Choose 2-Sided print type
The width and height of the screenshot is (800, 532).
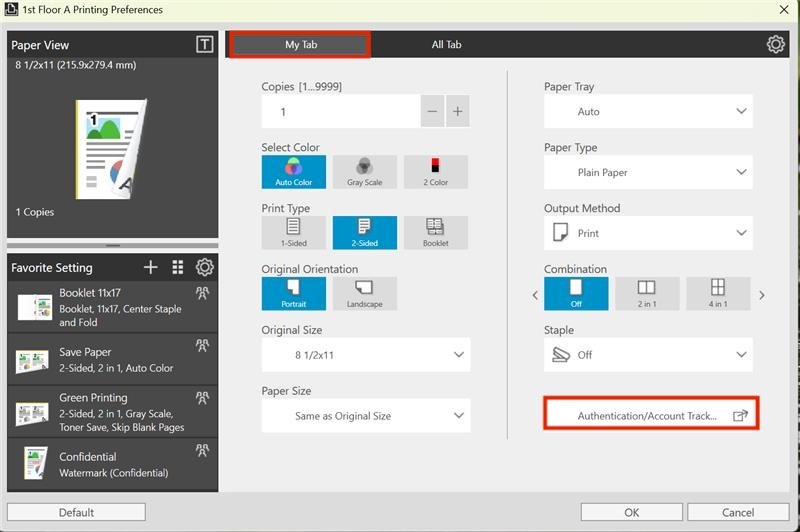click(x=364, y=233)
